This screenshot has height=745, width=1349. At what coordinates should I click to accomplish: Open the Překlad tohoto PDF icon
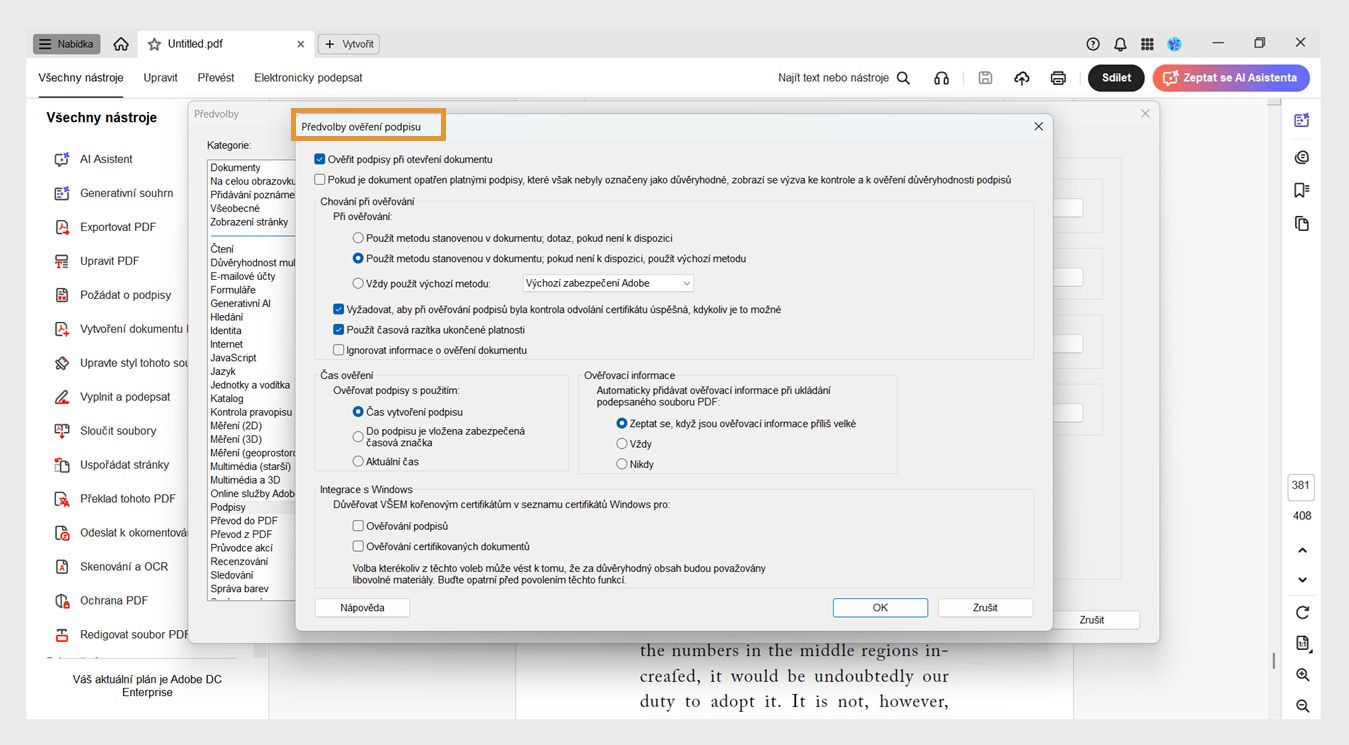[62, 499]
